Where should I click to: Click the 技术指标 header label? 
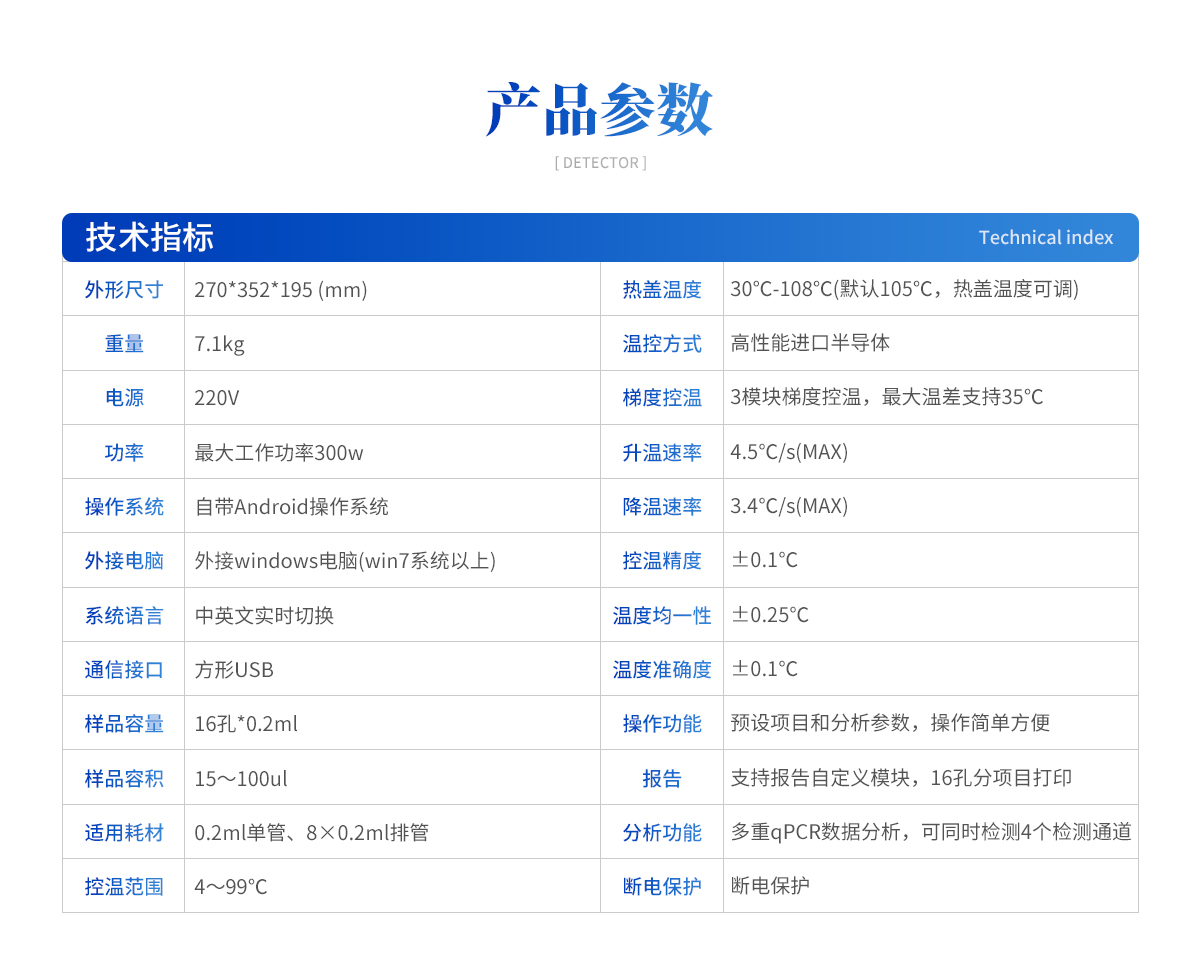tap(150, 238)
